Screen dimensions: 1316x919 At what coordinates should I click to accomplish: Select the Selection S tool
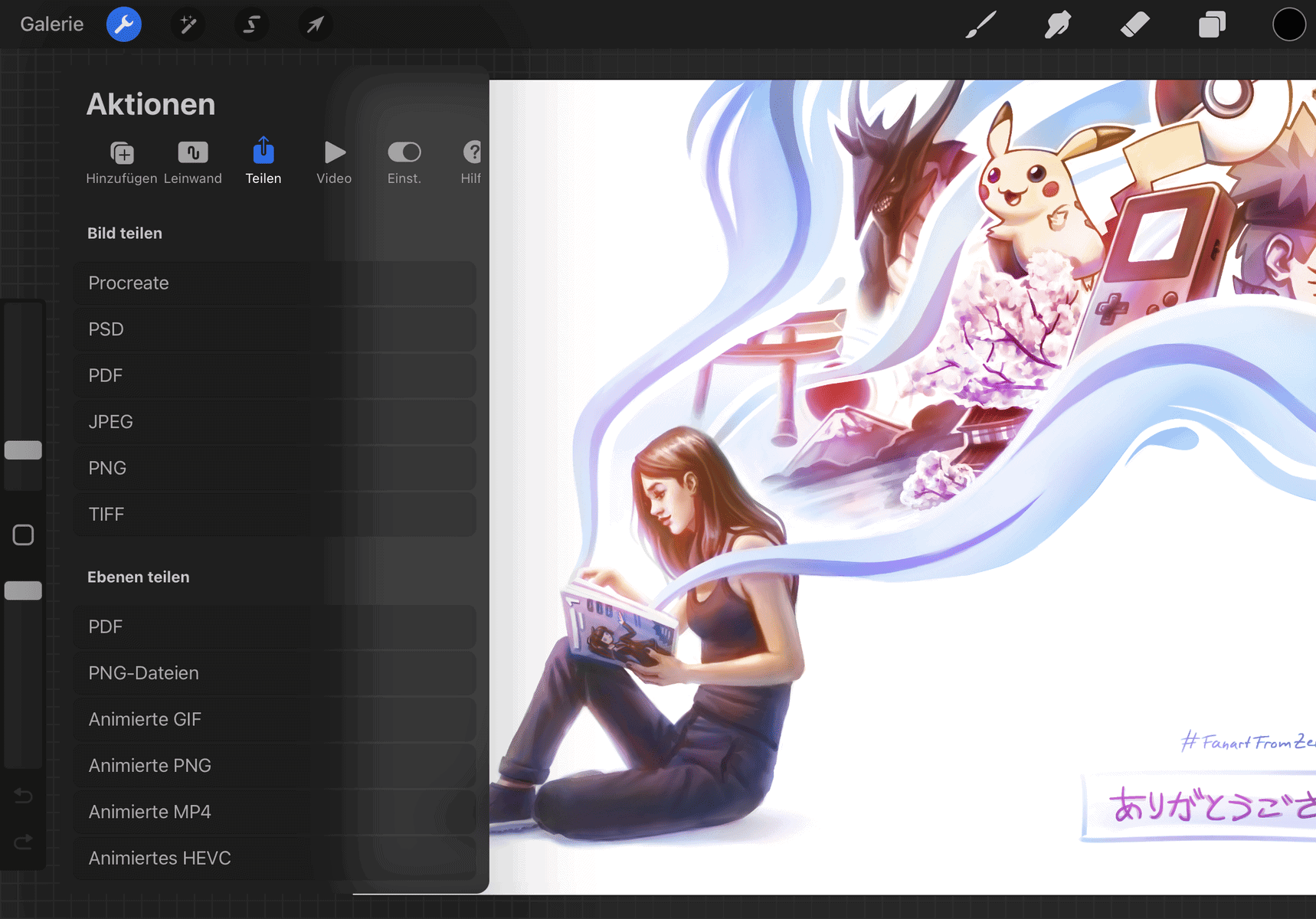[251, 25]
